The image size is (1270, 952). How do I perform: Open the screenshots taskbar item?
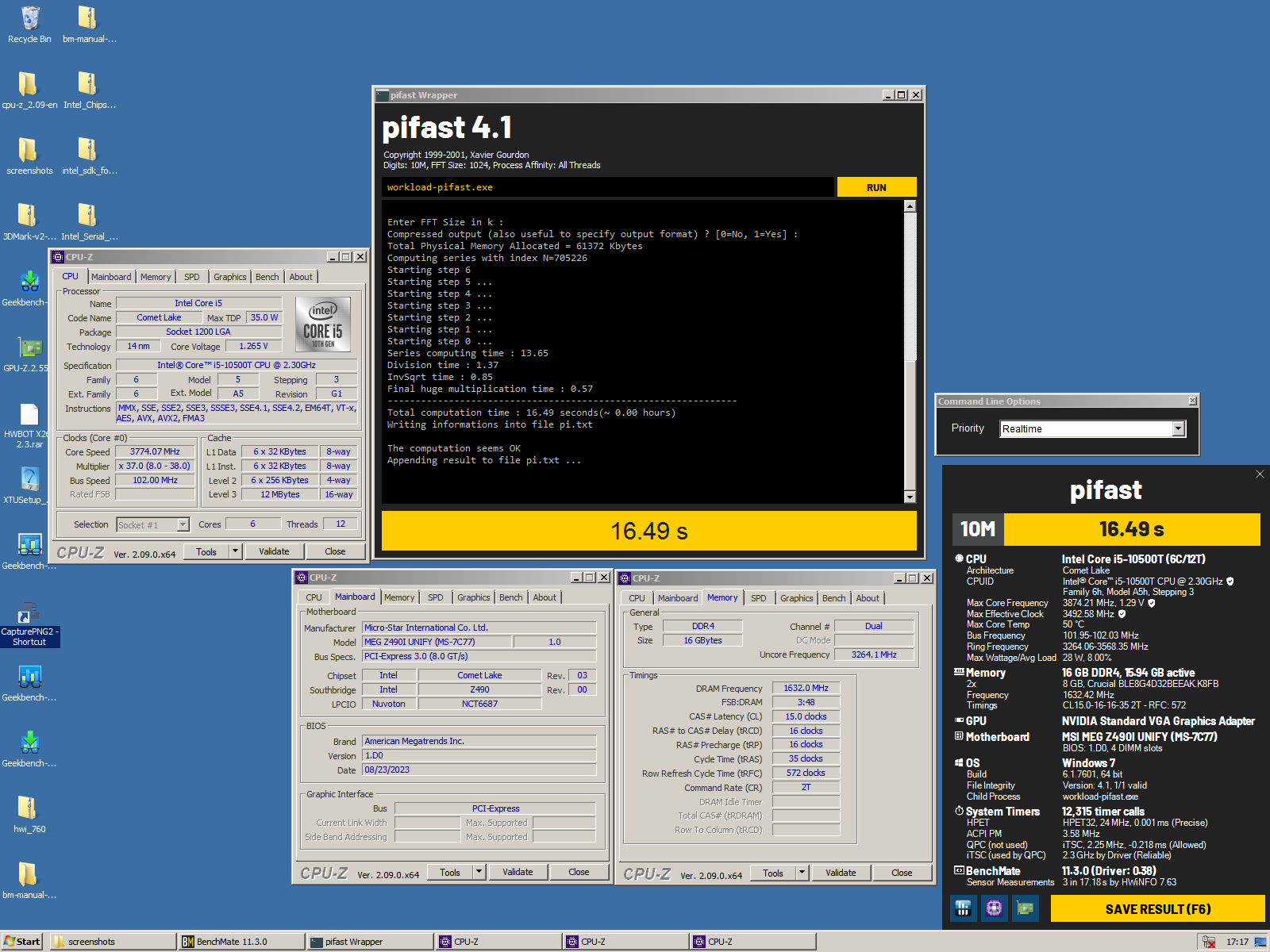coord(114,942)
